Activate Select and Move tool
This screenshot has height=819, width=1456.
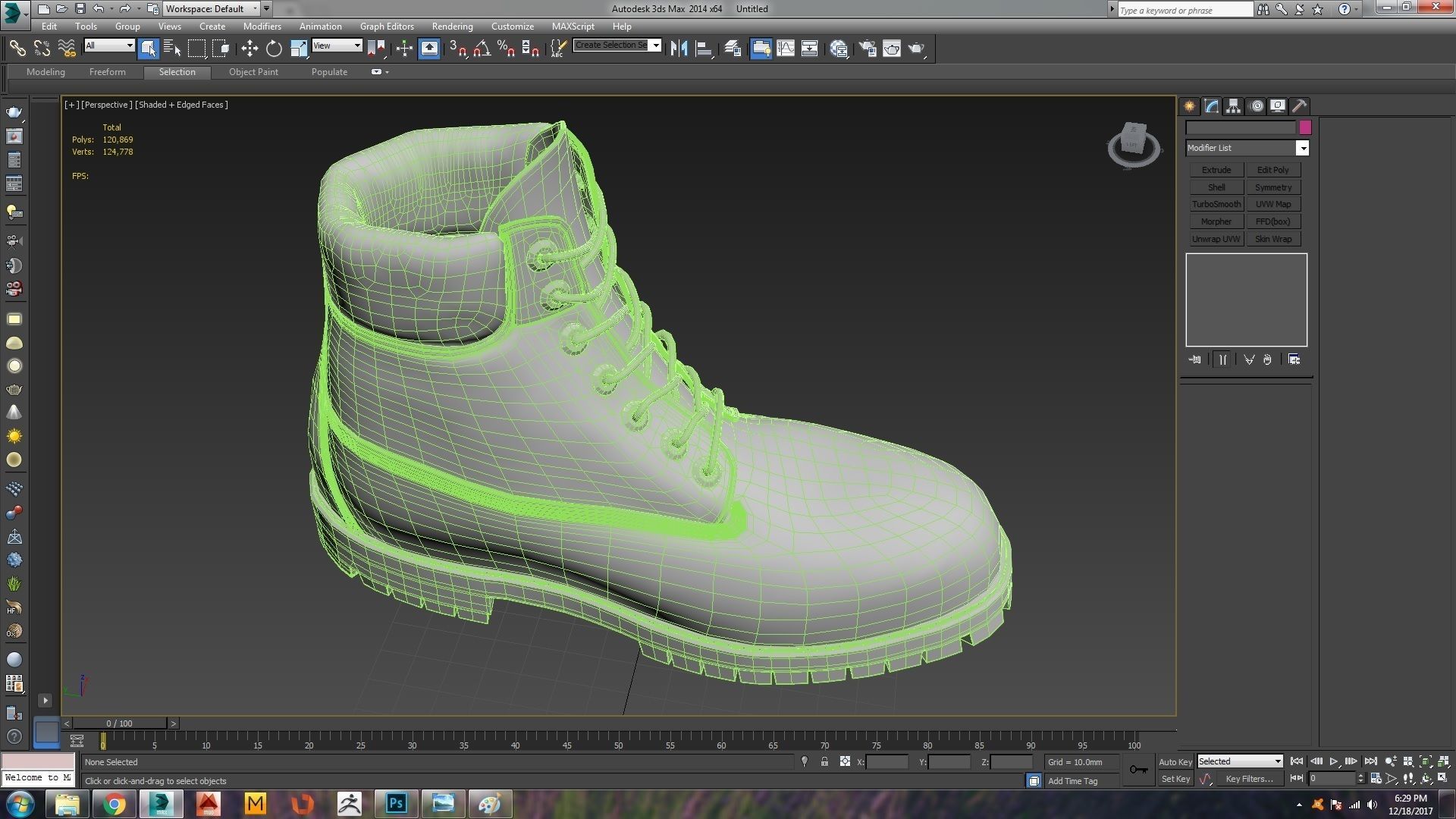249,49
